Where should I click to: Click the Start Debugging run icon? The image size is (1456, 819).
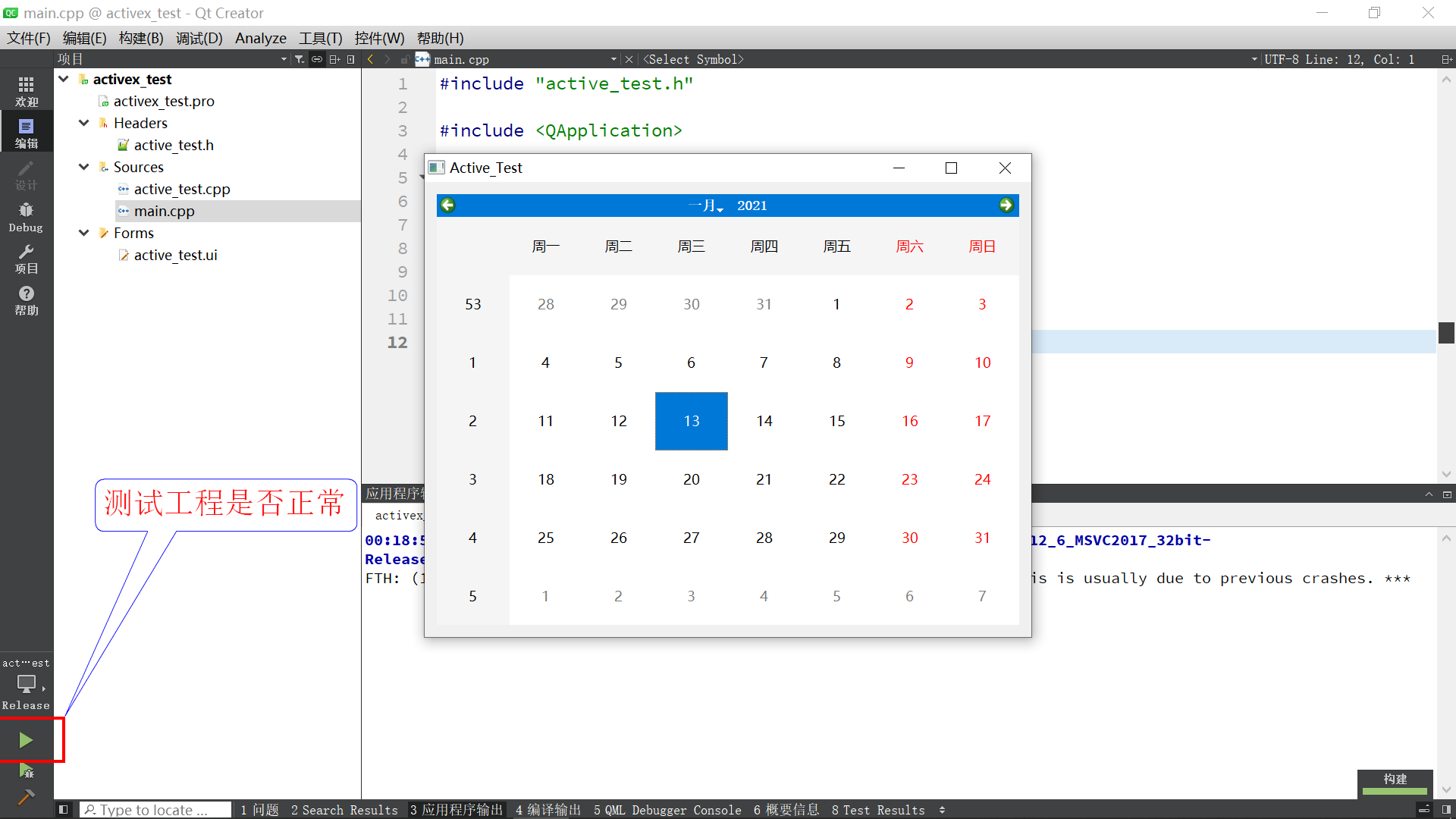coord(26,771)
